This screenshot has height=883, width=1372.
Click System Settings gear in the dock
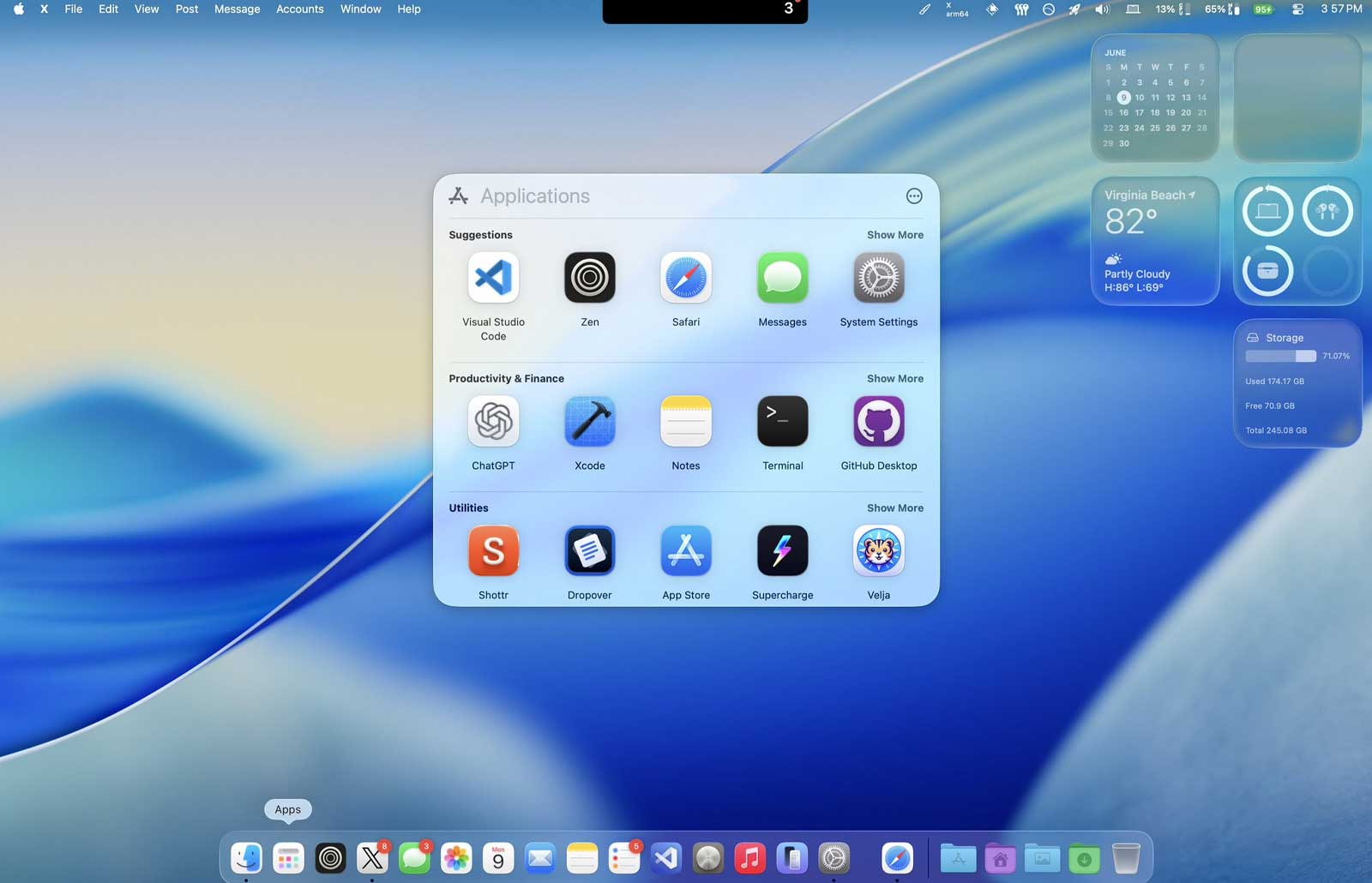tap(834, 857)
